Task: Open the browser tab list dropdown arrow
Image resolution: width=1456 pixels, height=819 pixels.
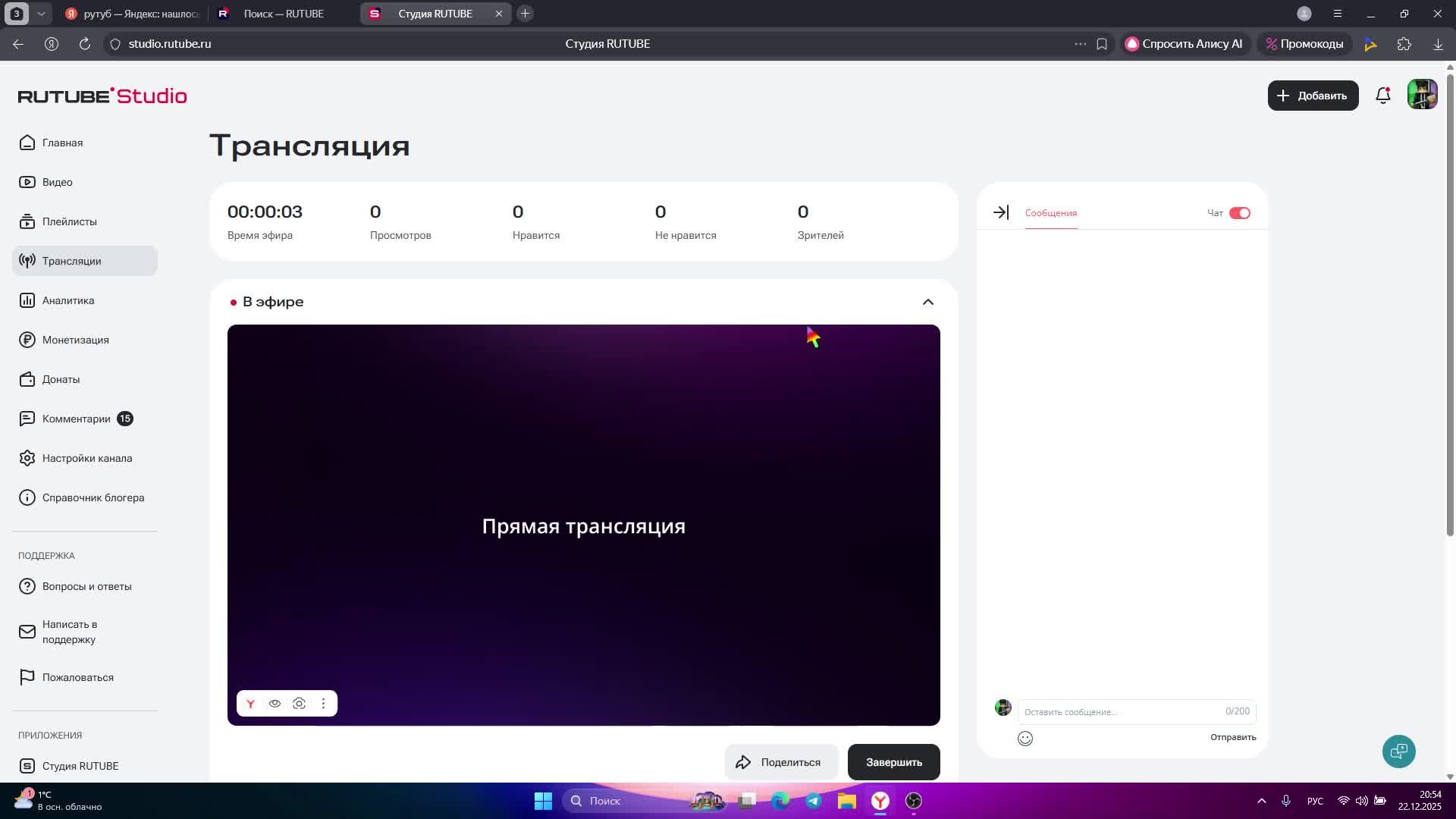Action: click(42, 14)
